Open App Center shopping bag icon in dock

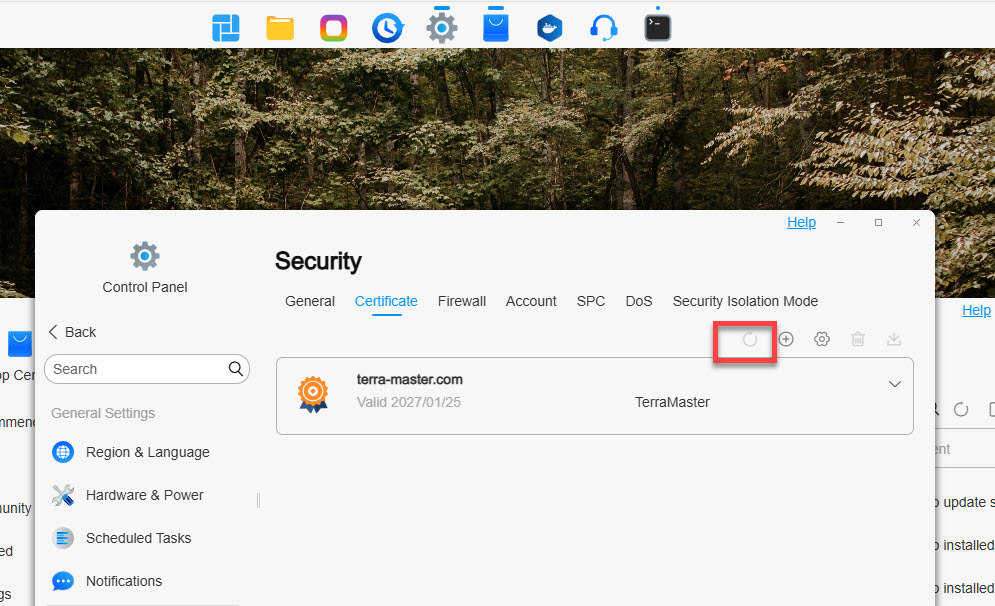pyautogui.click(x=496, y=28)
